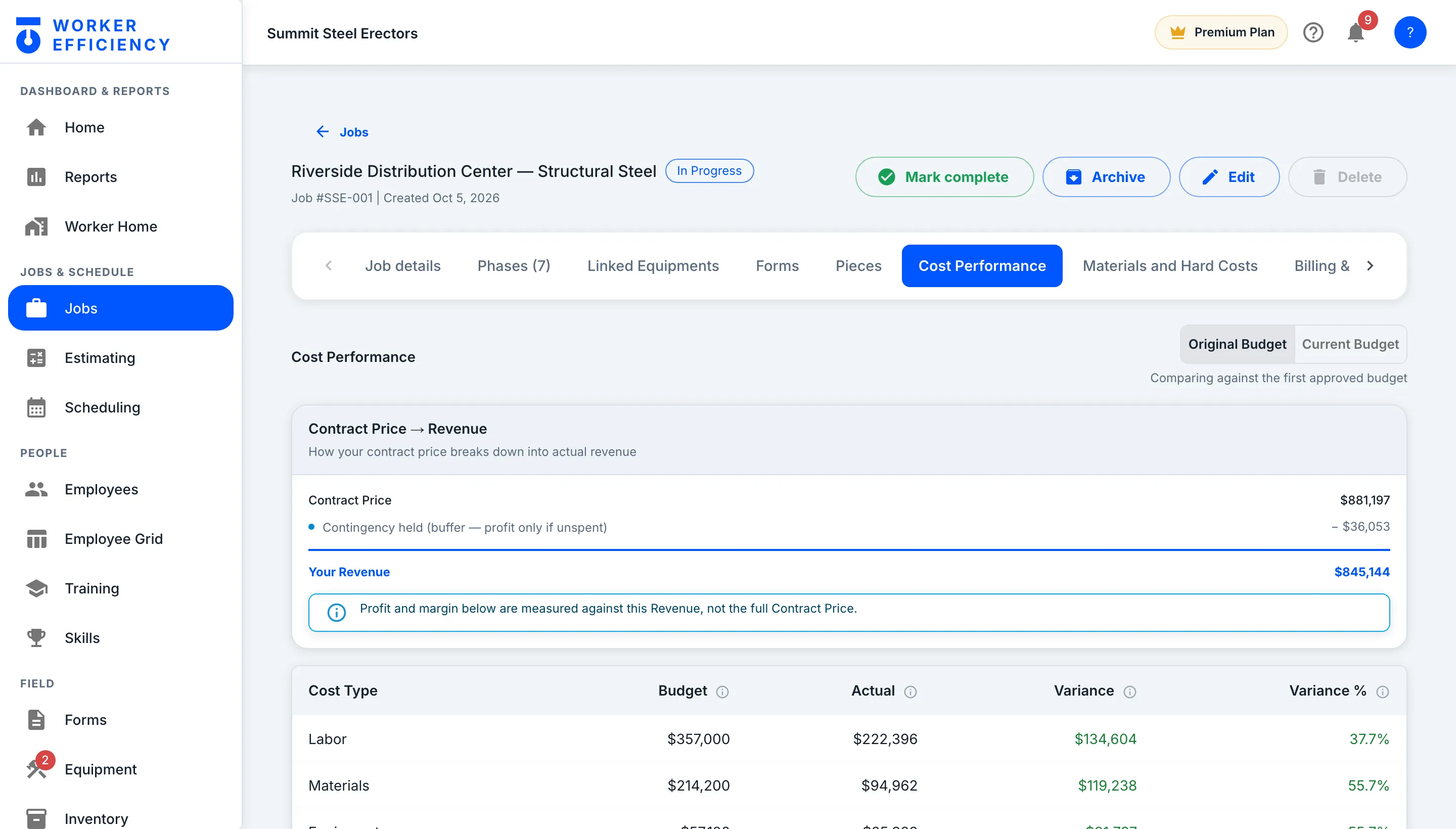Switch to Original Budget comparison
The image size is (1456, 829).
[1237, 344]
